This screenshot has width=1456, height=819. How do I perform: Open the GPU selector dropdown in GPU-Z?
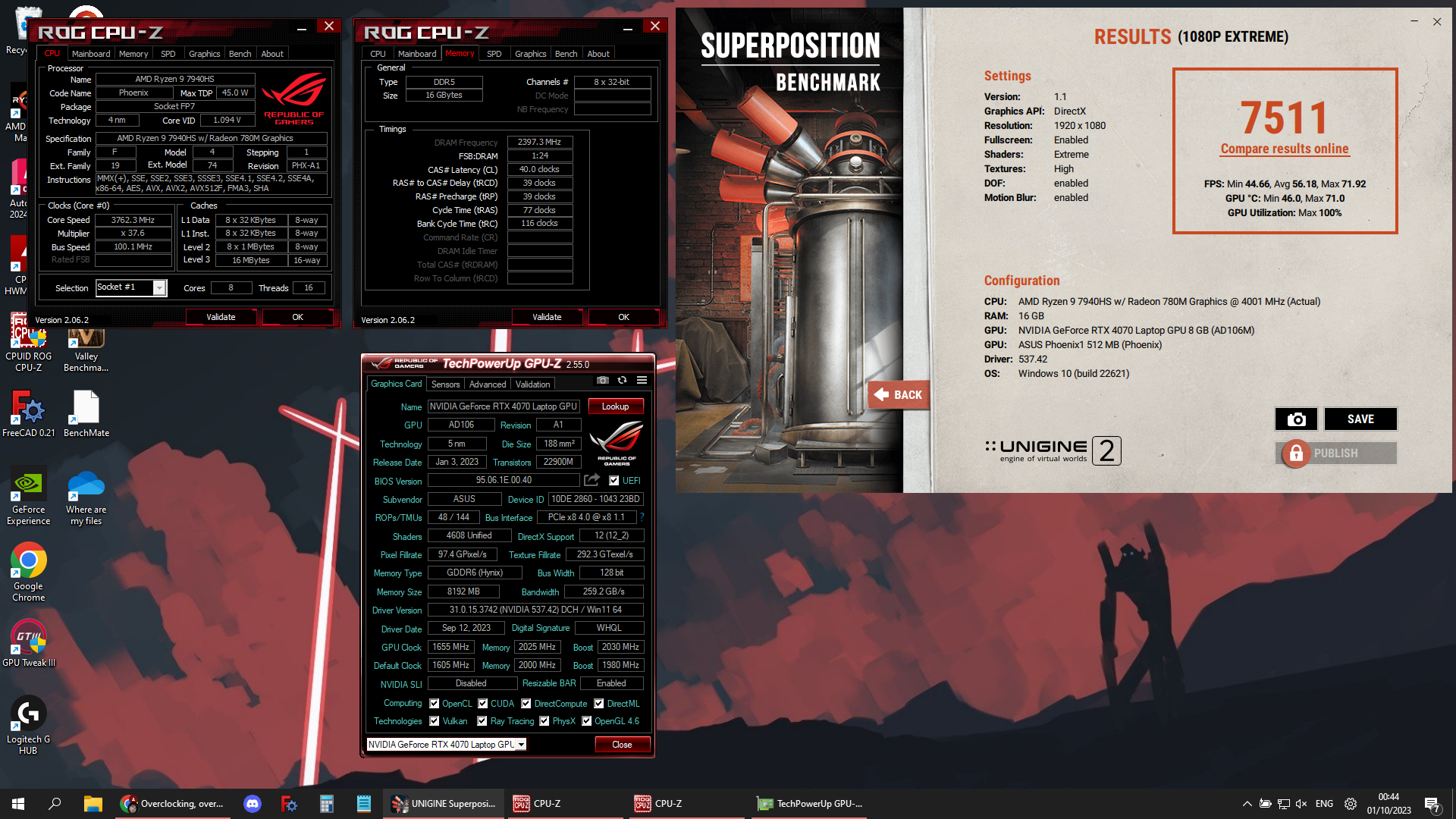522,745
